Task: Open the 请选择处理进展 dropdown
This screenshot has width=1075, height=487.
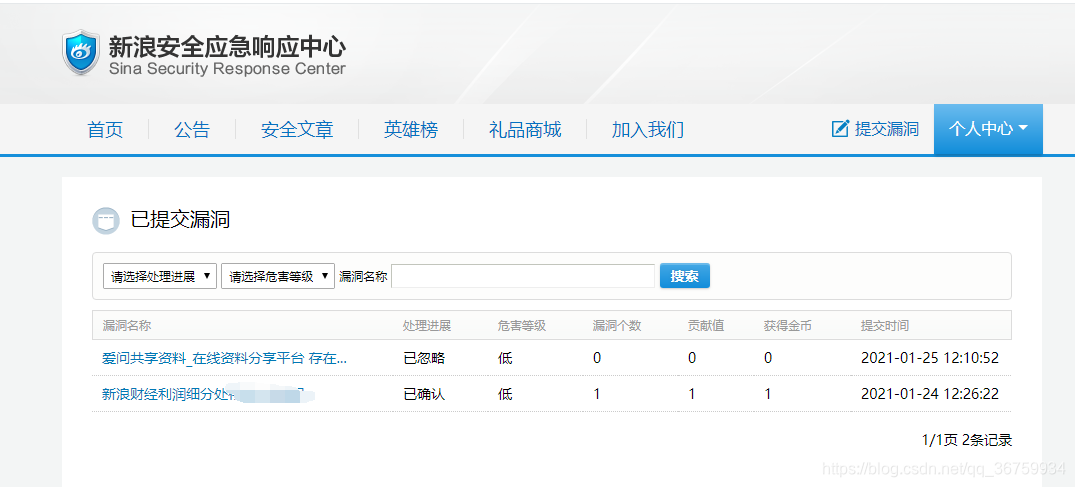Action: pyautogui.click(x=160, y=276)
